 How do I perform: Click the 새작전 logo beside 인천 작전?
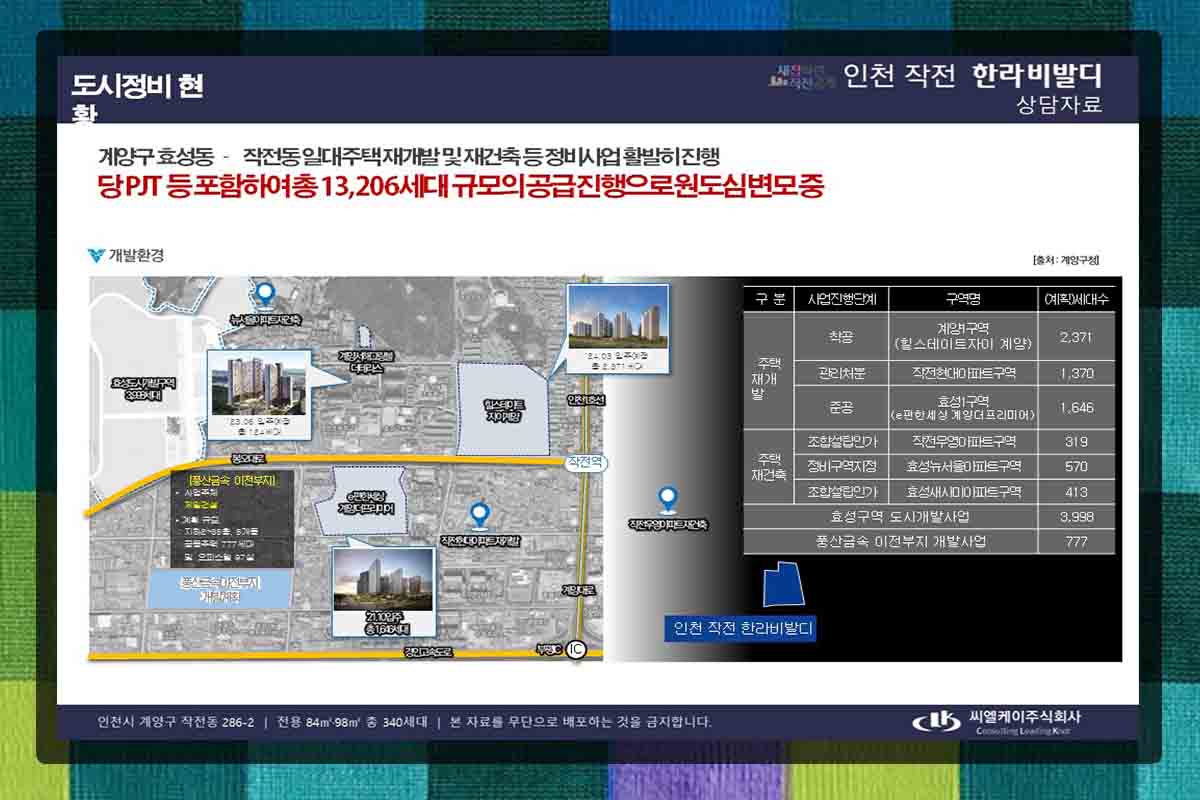802,76
